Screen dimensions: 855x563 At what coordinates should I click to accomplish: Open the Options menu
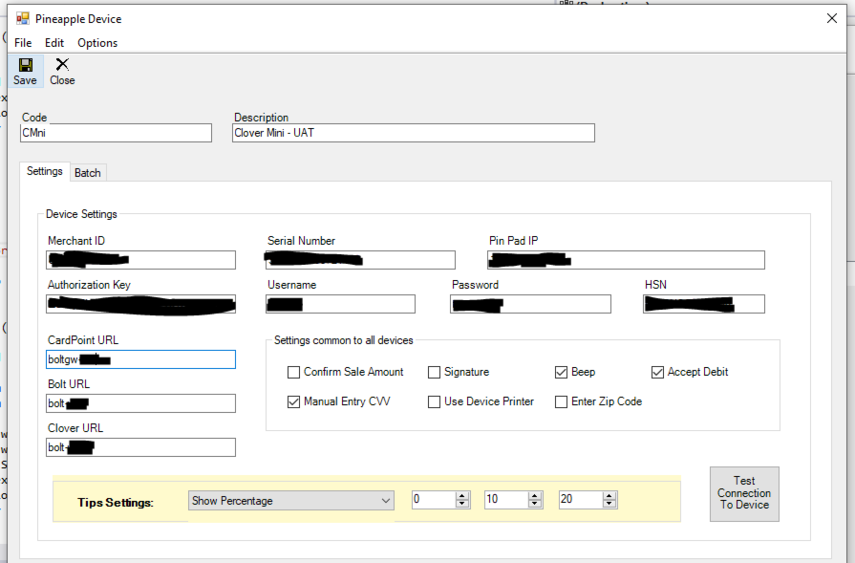[x=97, y=43]
